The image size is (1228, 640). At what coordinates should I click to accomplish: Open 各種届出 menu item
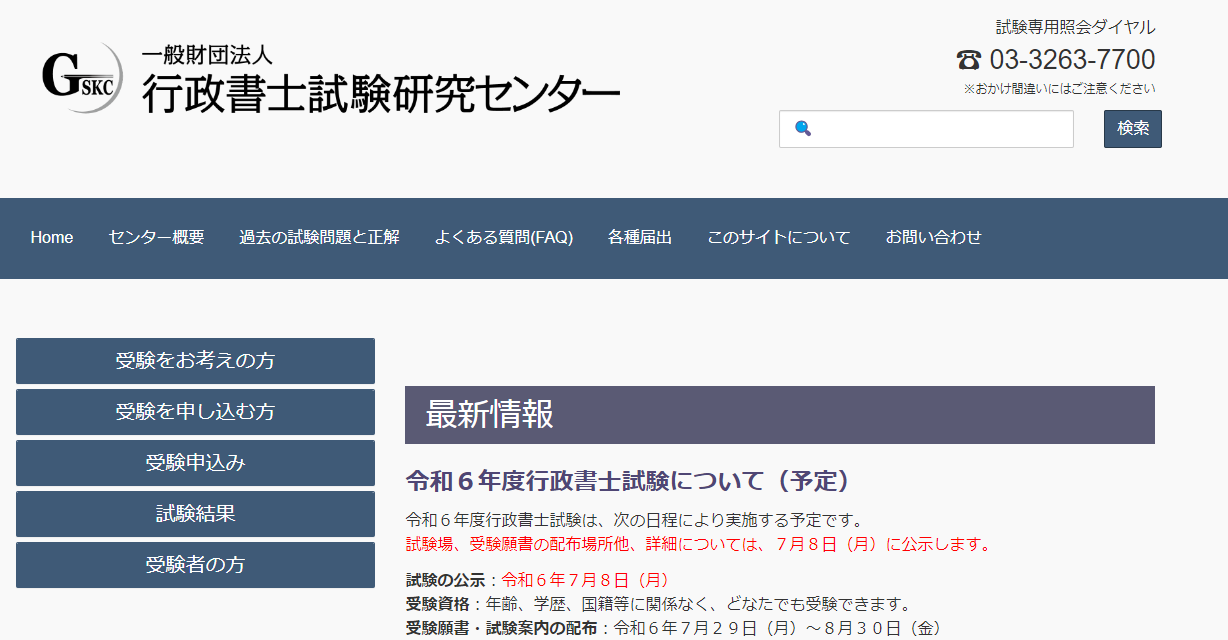pos(640,238)
